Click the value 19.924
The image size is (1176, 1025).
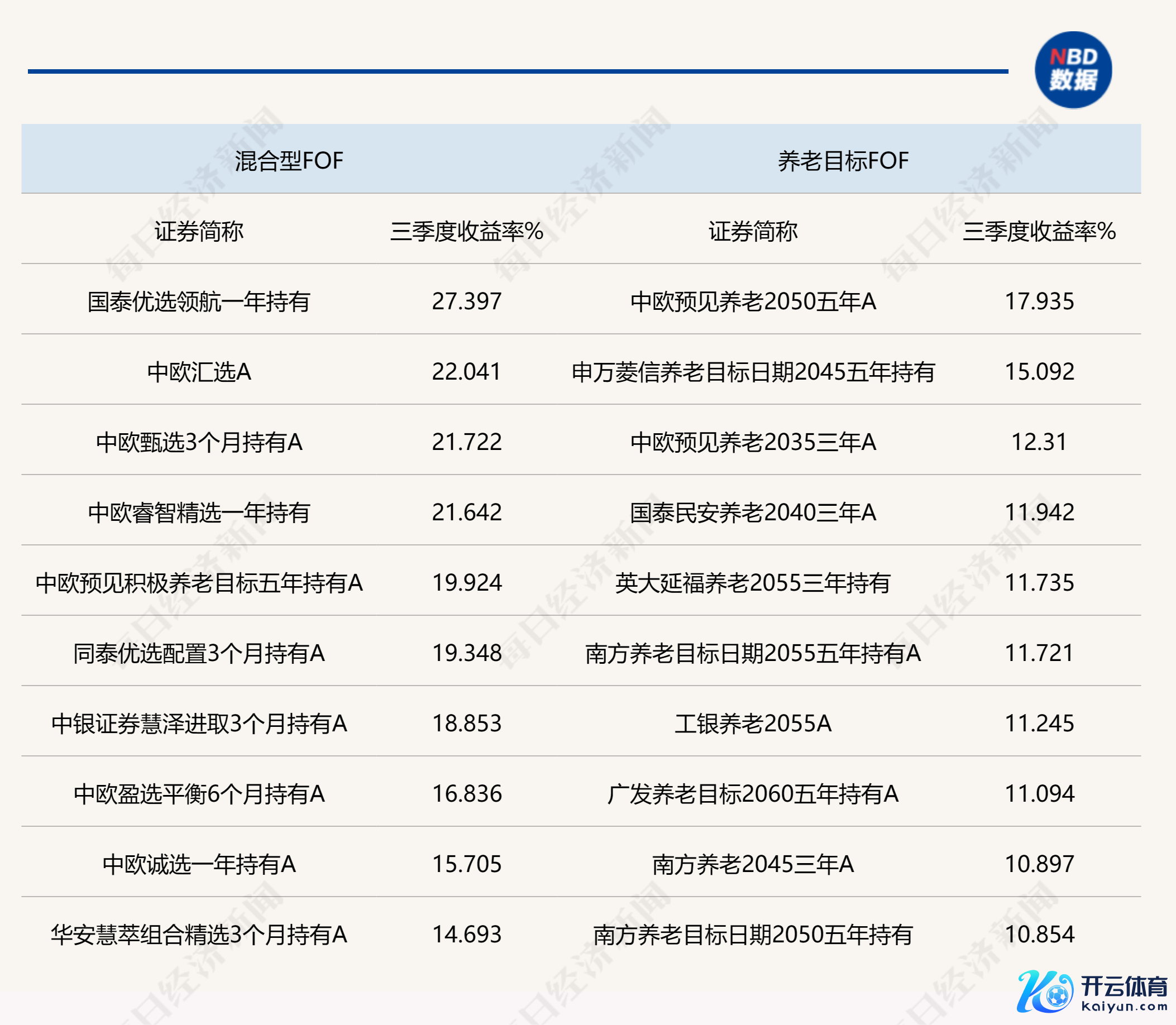click(467, 583)
